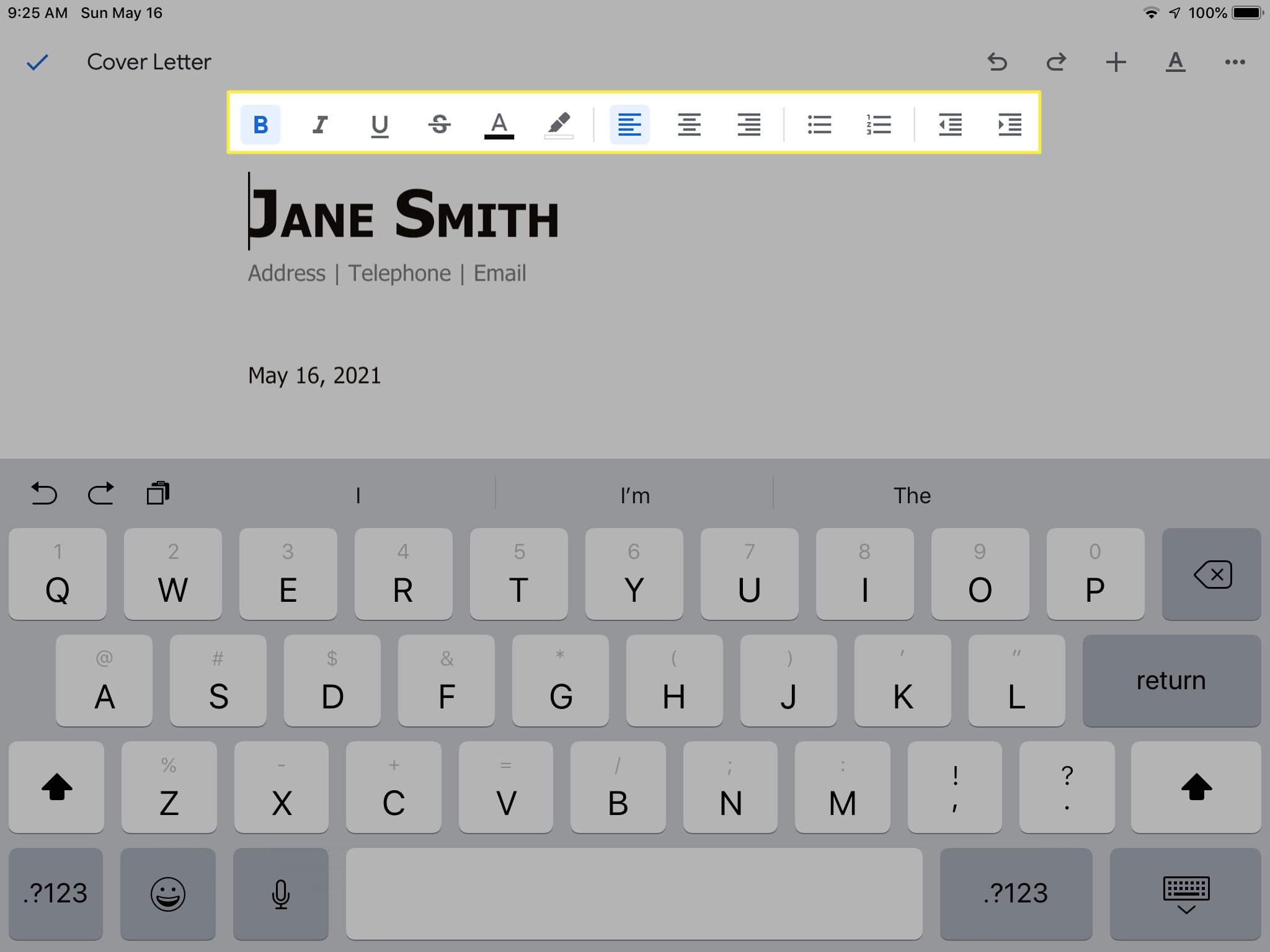Decrease paragraph indent
This screenshot has width=1270, height=952.
click(950, 125)
